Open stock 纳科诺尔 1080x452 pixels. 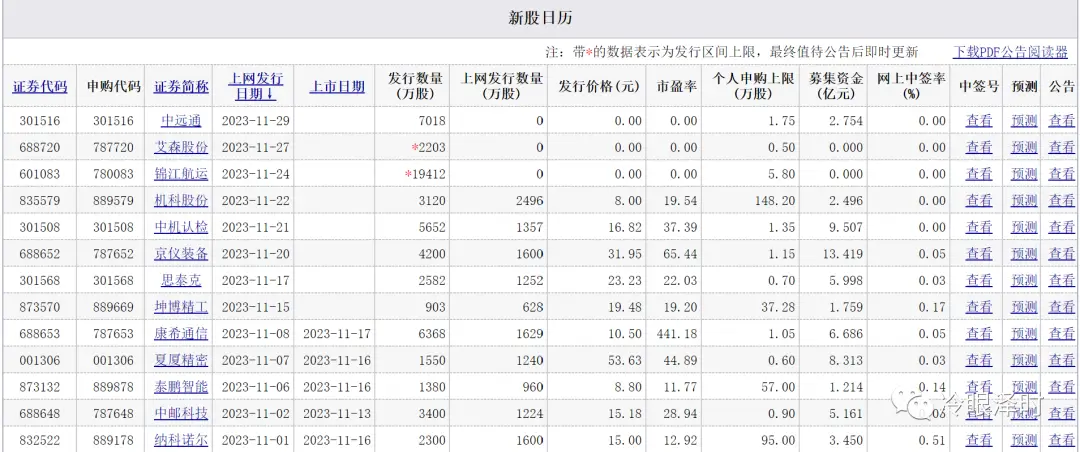181,440
